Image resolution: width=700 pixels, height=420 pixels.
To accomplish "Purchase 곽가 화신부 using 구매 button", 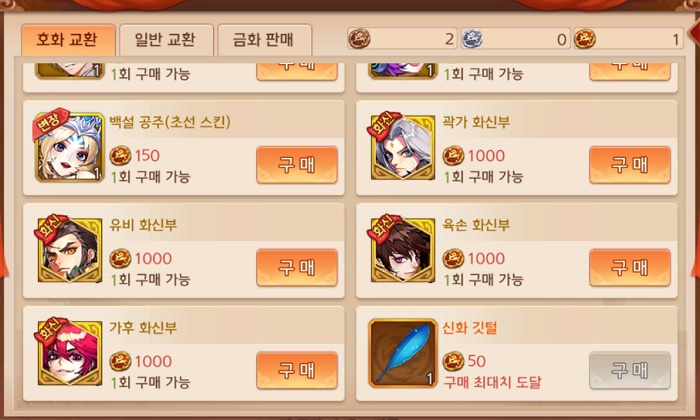I will tap(630, 165).
